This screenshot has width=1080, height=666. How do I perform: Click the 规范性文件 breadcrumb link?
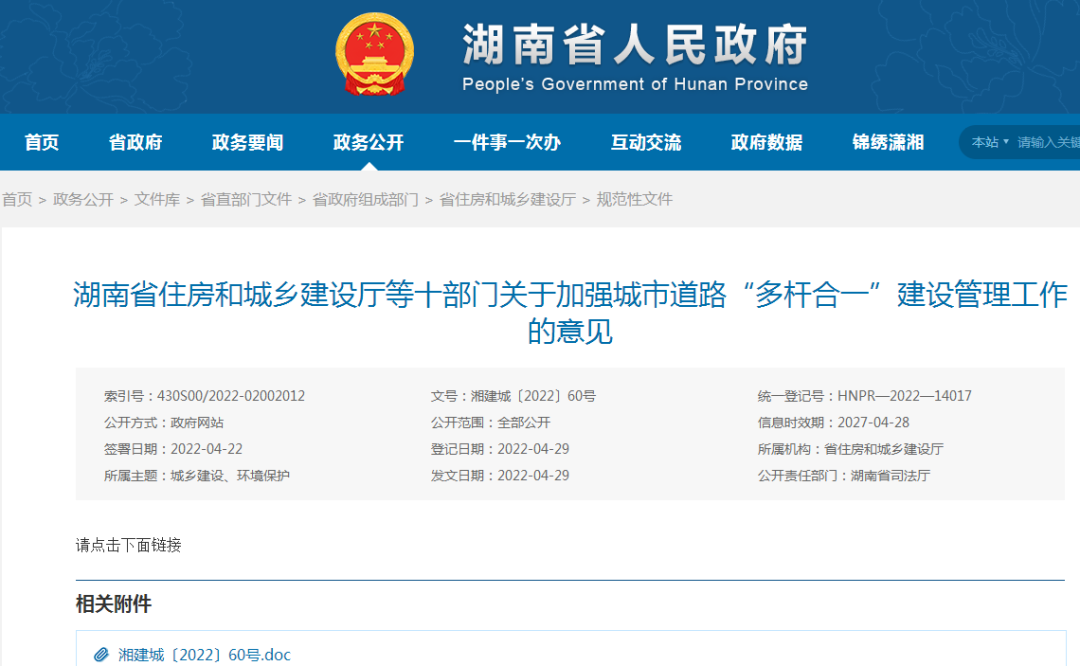tap(634, 199)
